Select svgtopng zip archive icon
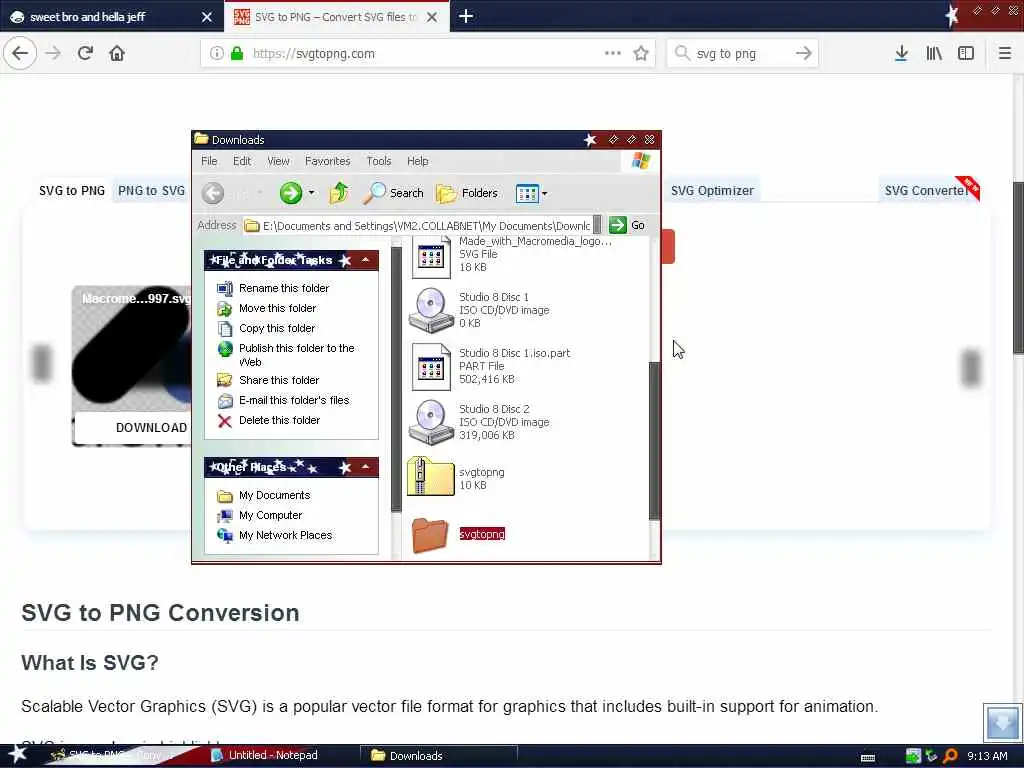 (x=430, y=477)
